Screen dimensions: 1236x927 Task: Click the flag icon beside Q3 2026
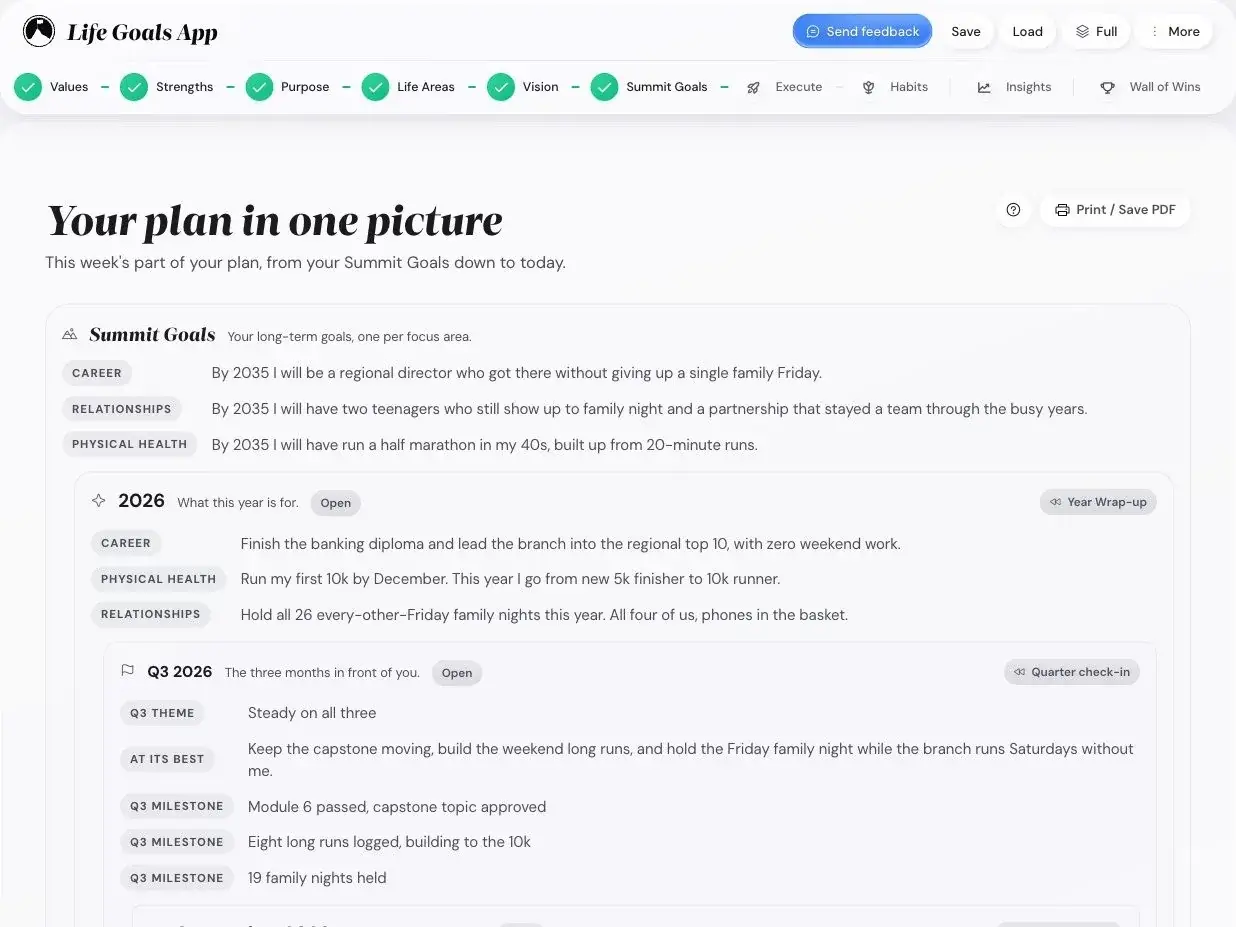click(127, 671)
